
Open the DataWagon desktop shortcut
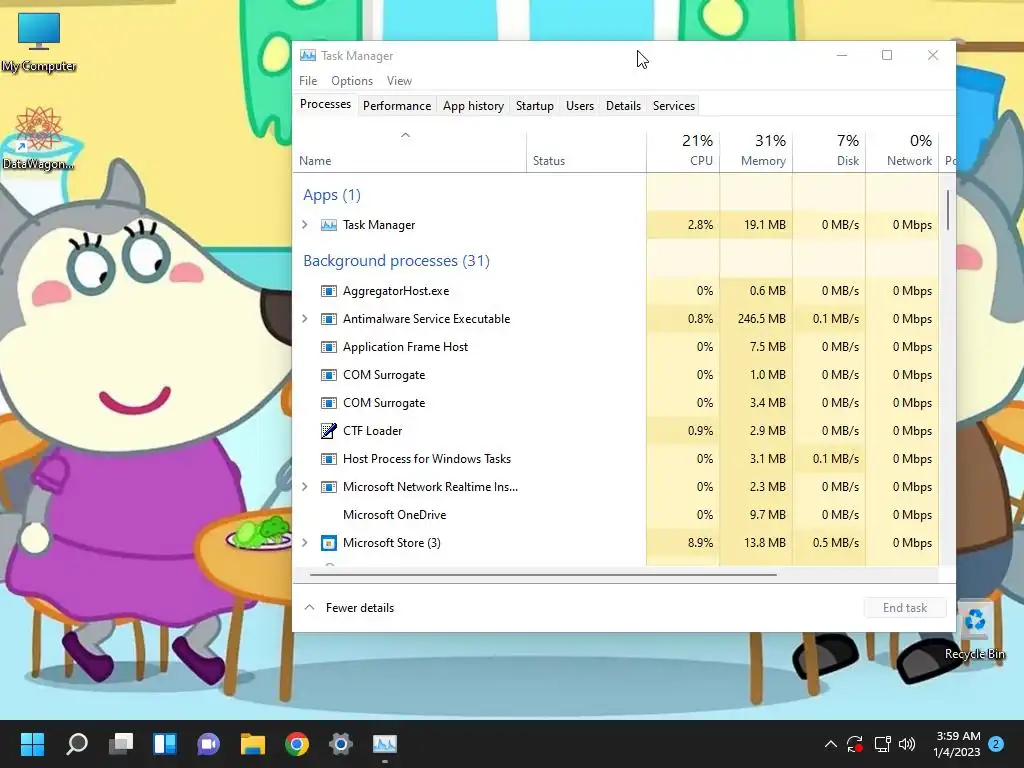point(39,138)
